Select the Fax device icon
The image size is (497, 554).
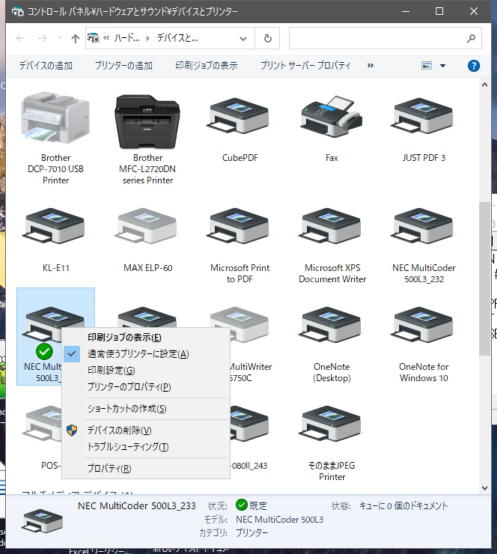coord(331,117)
